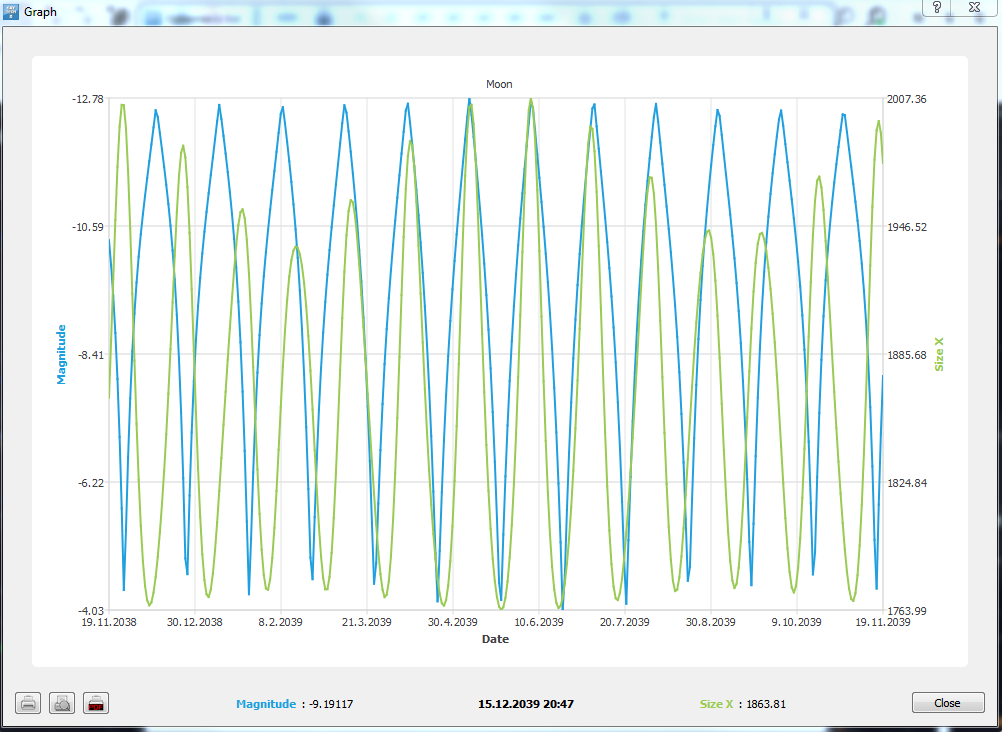
Task: Click the 30.8.2039 date tick label
Action: [711, 623]
